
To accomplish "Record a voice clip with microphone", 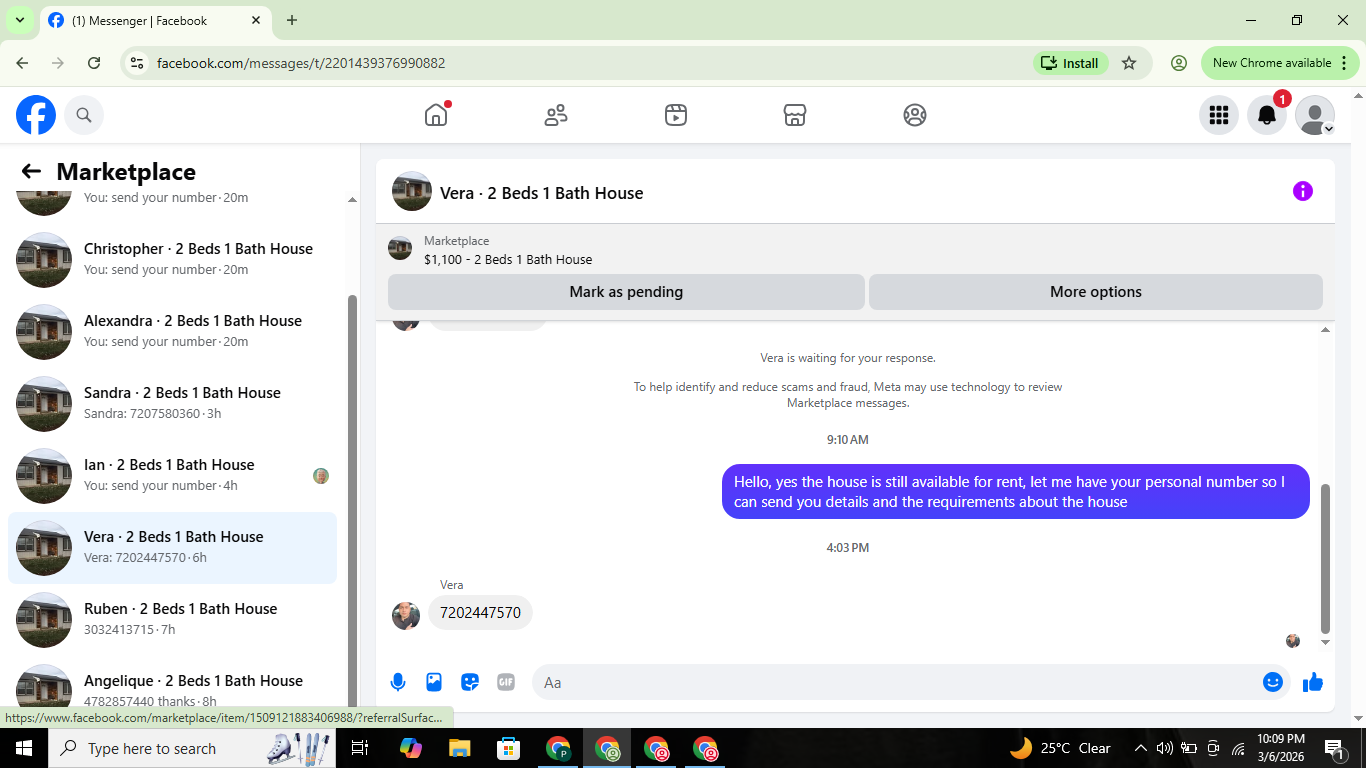I will pyautogui.click(x=398, y=682).
